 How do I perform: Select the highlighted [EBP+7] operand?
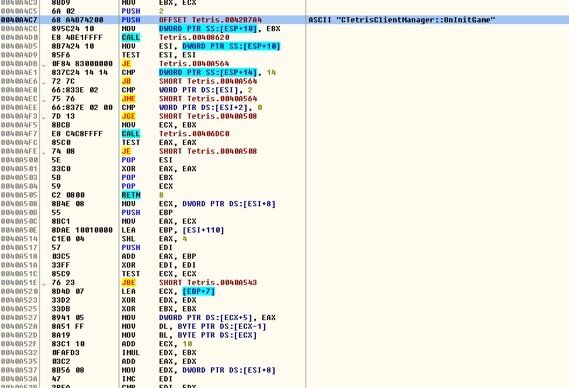[x=198, y=291]
